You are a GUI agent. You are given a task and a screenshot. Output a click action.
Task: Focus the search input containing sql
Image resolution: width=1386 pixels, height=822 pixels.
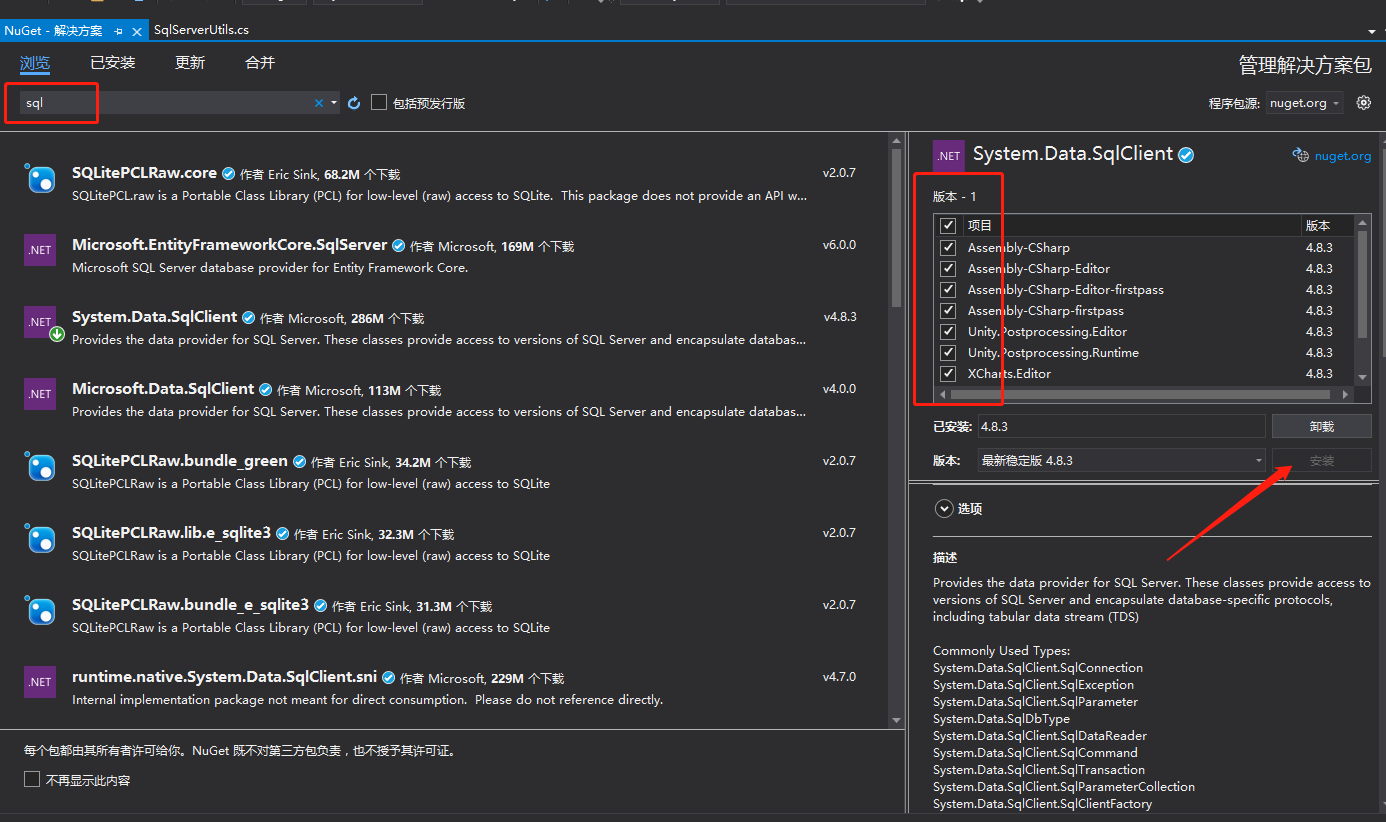point(165,103)
